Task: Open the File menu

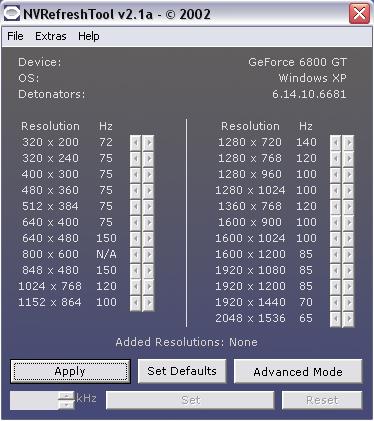Action: click(15, 36)
